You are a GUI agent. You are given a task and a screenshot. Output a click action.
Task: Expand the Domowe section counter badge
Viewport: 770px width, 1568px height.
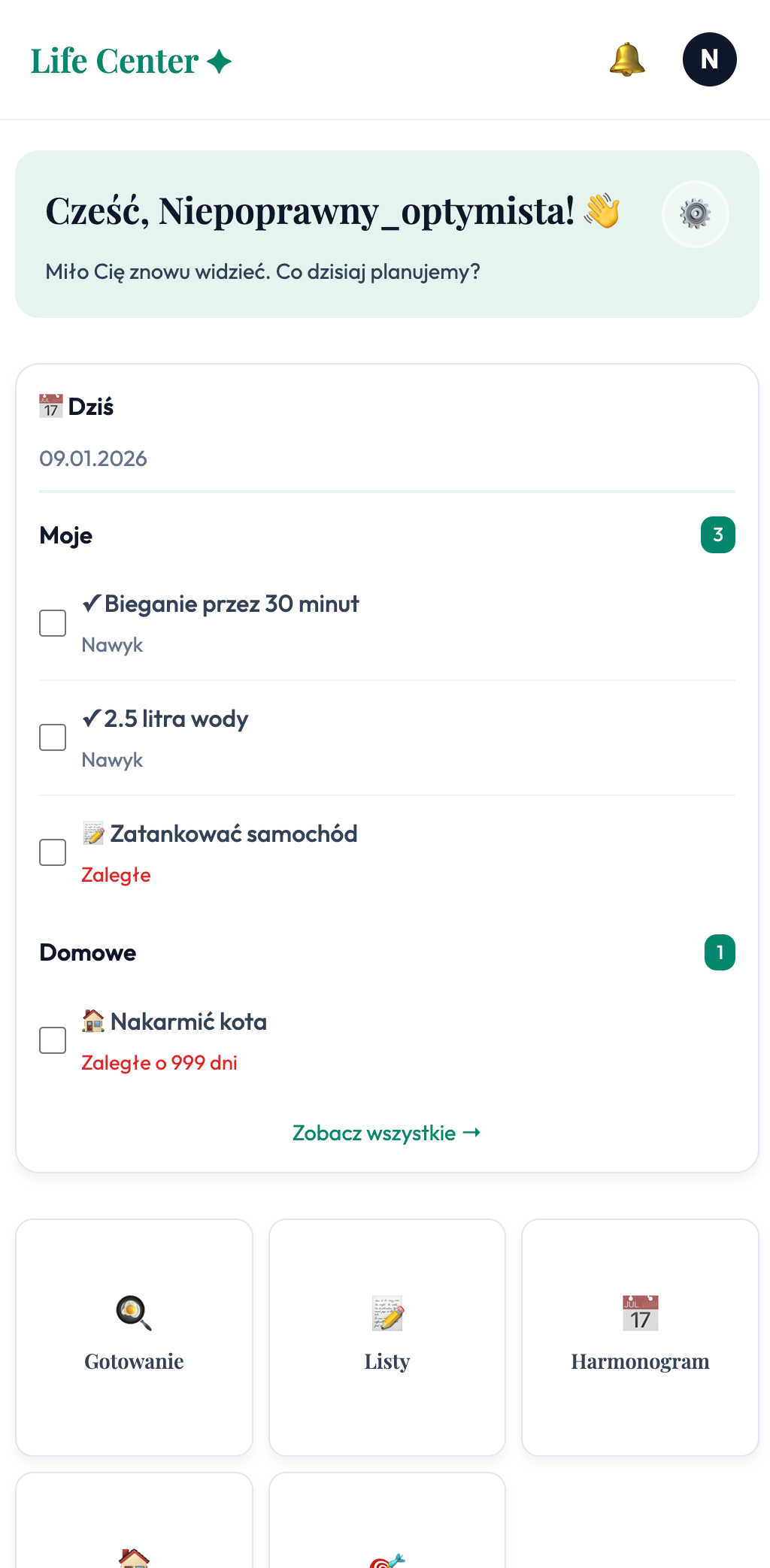click(719, 952)
